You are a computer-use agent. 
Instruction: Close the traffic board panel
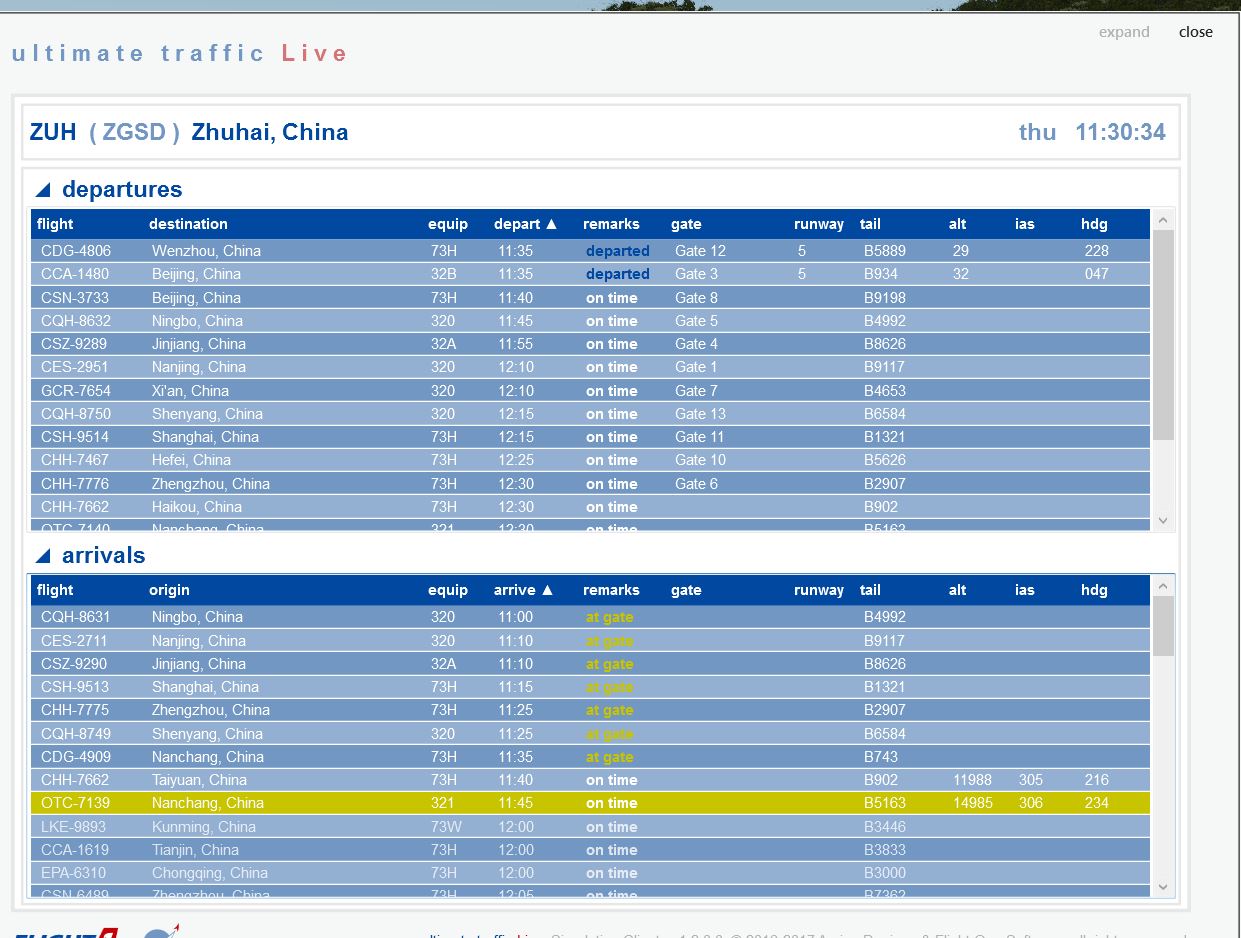(x=1195, y=32)
